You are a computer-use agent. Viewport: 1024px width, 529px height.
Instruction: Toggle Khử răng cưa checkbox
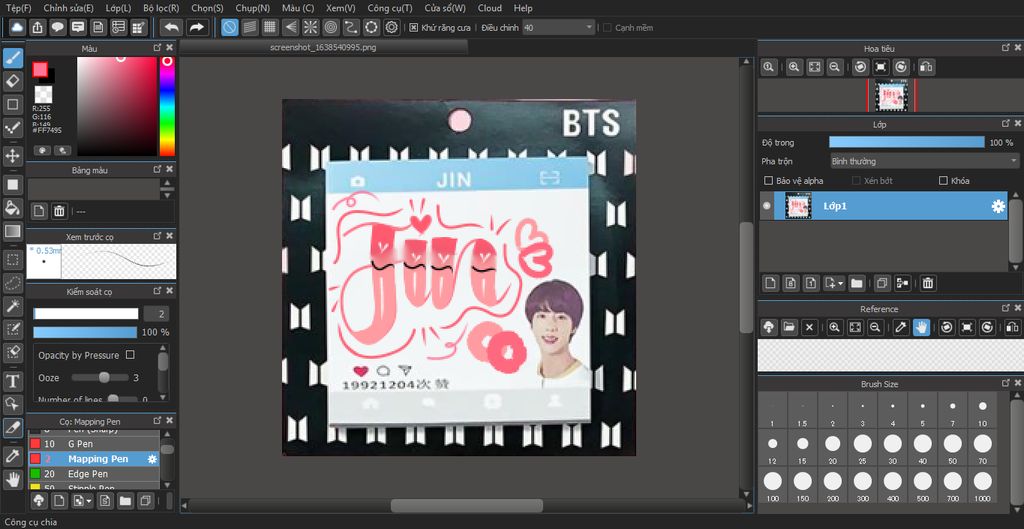(x=413, y=27)
